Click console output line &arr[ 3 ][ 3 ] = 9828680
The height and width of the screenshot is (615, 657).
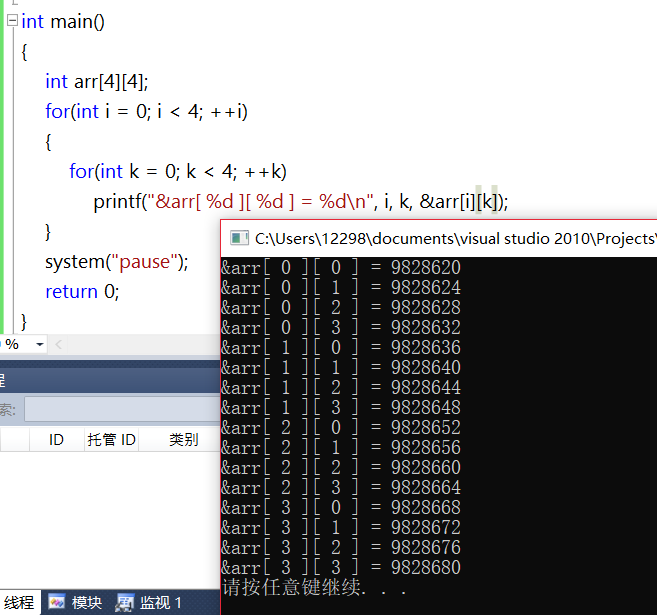341,568
